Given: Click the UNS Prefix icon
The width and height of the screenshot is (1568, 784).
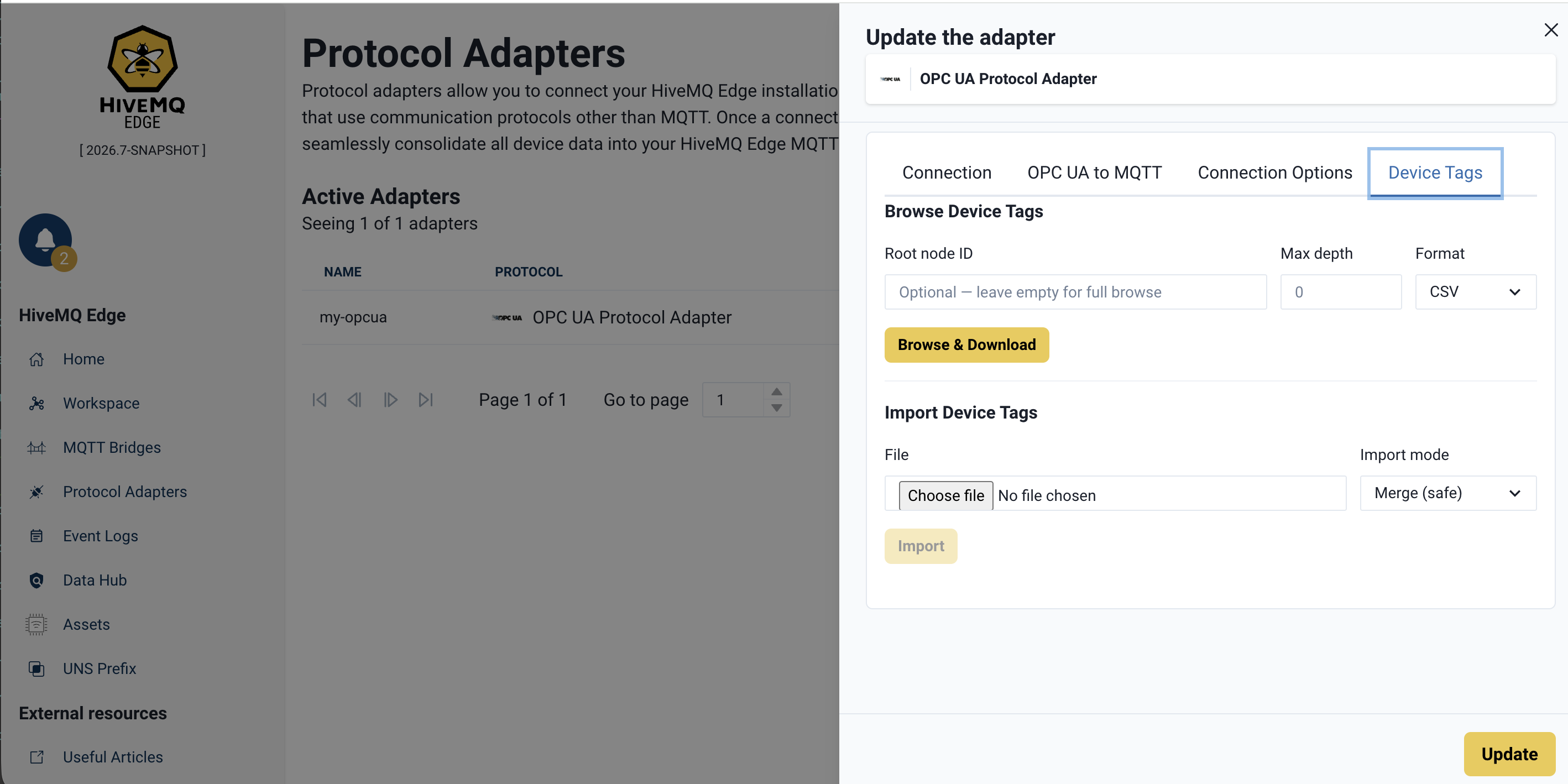Looking at the screenshot, I should tap(36, 669).
